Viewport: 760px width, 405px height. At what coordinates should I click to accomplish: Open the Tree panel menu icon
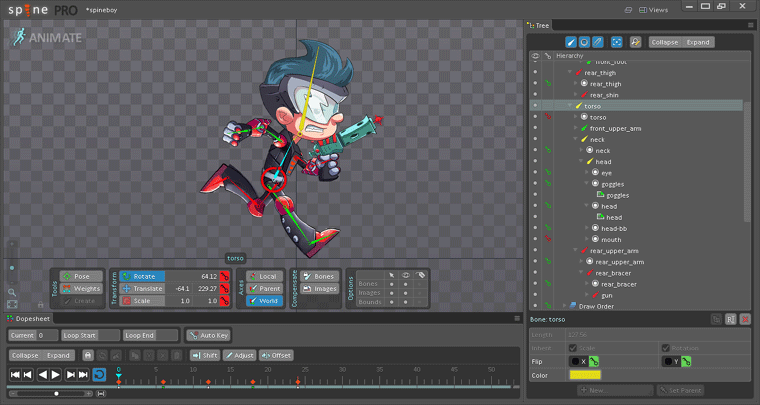point(751,25)
